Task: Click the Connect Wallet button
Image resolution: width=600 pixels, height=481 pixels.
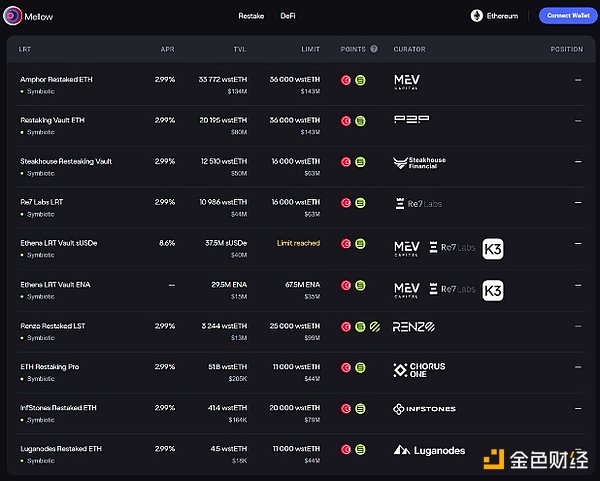Action: coord(568,16)
